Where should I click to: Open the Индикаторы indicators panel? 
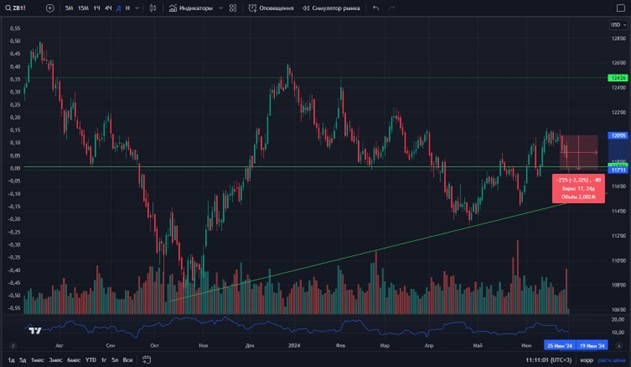point(191,8)
